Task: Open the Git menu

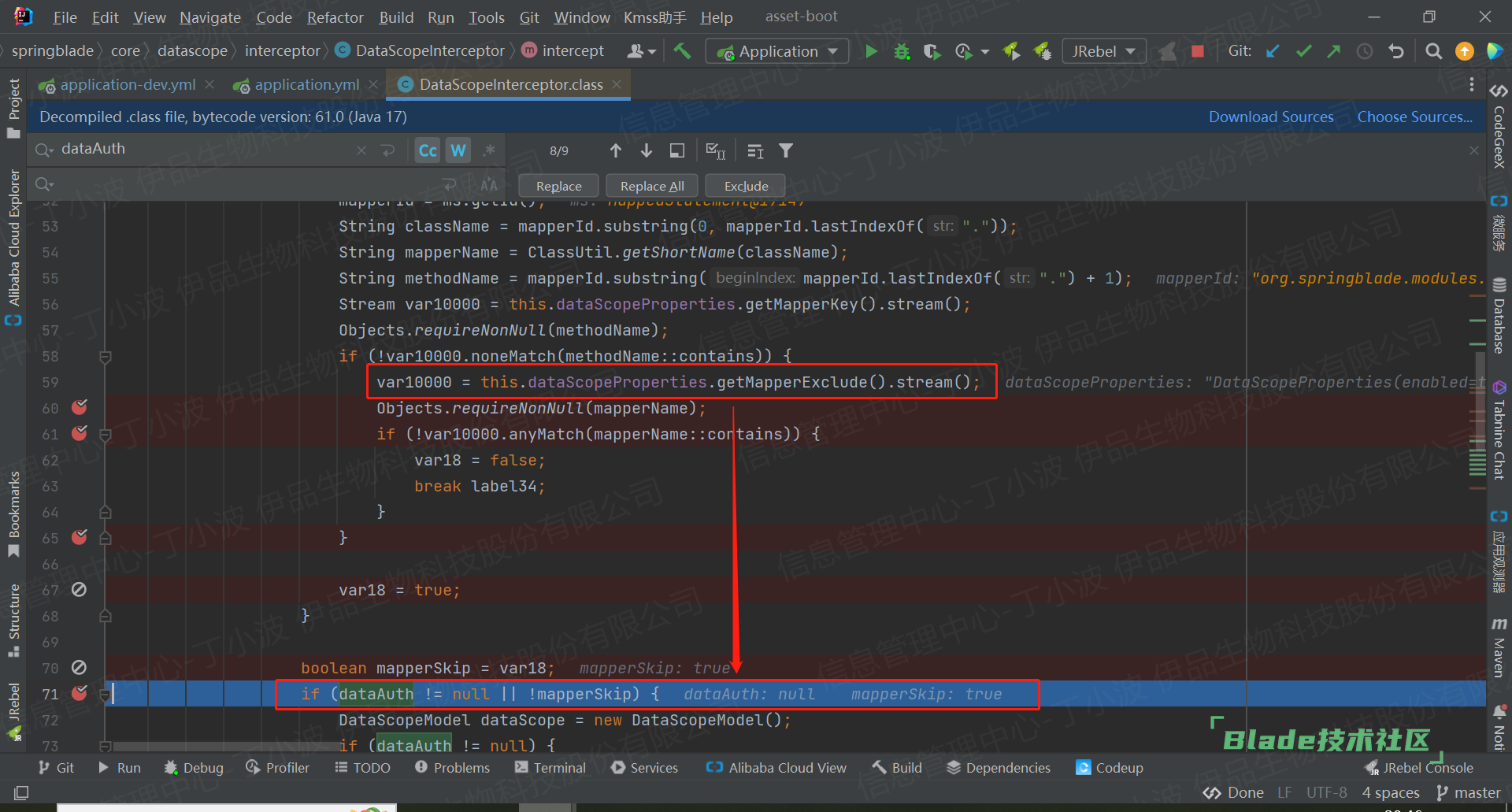Action: coord(529,17)
